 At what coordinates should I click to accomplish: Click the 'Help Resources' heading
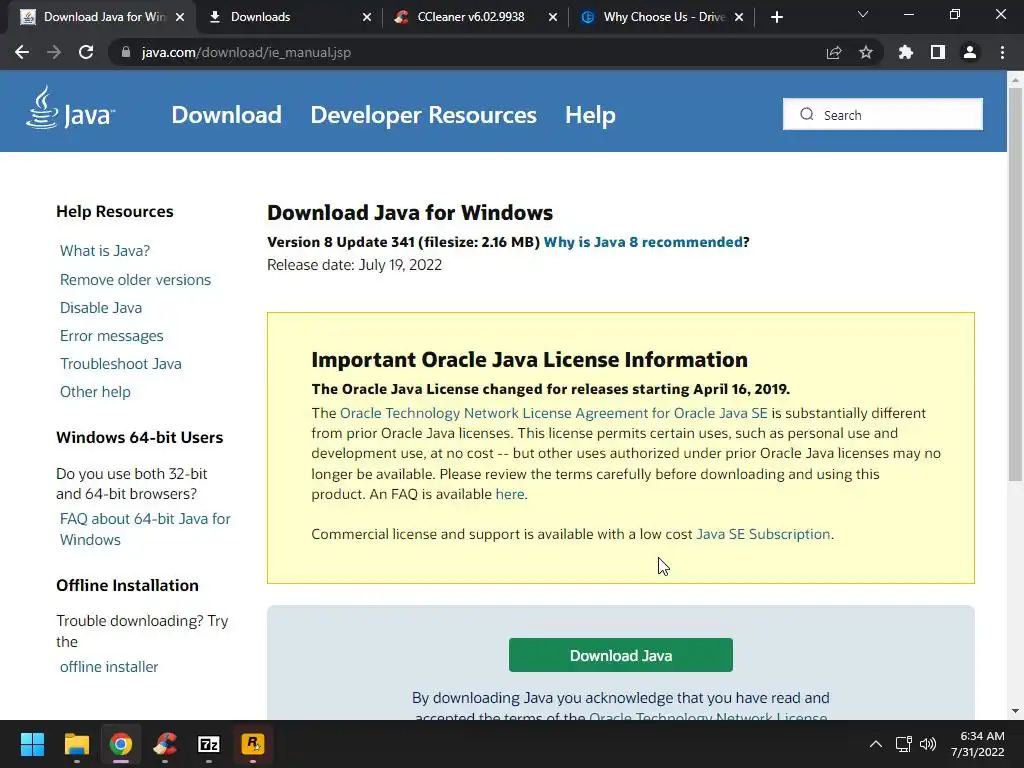click(x=115, y=212)
